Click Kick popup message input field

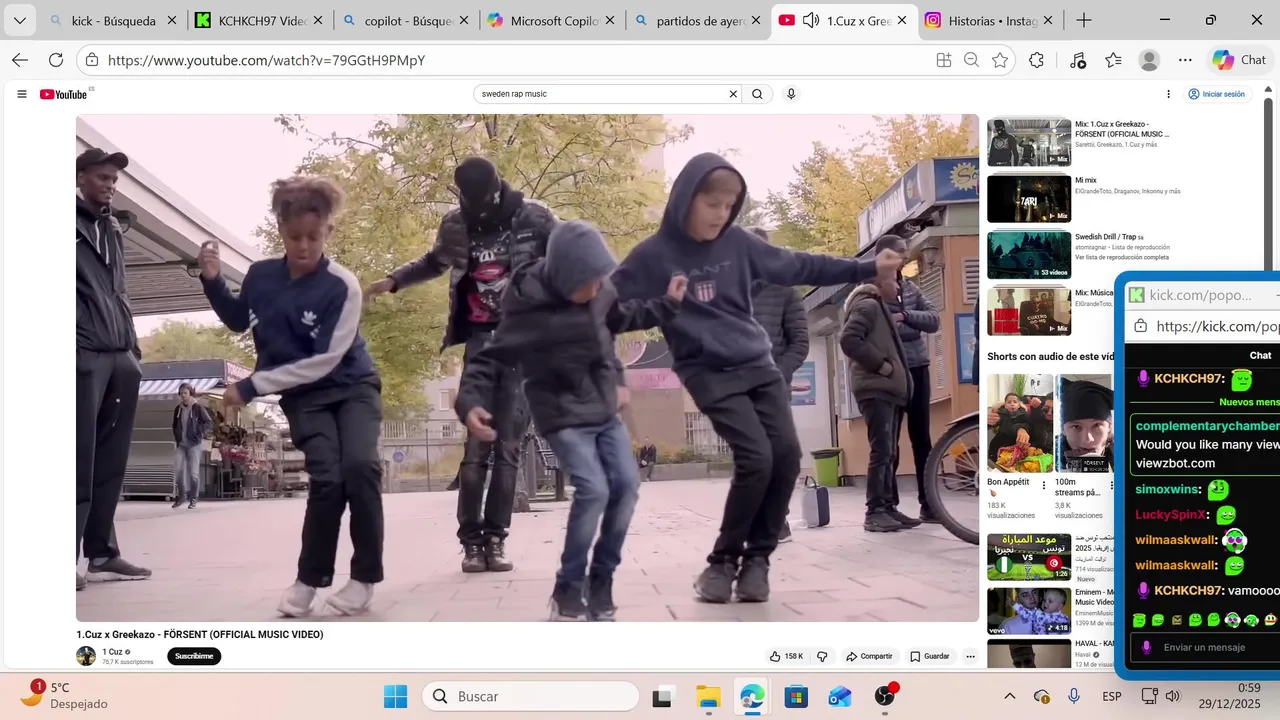click(1204, 648)
